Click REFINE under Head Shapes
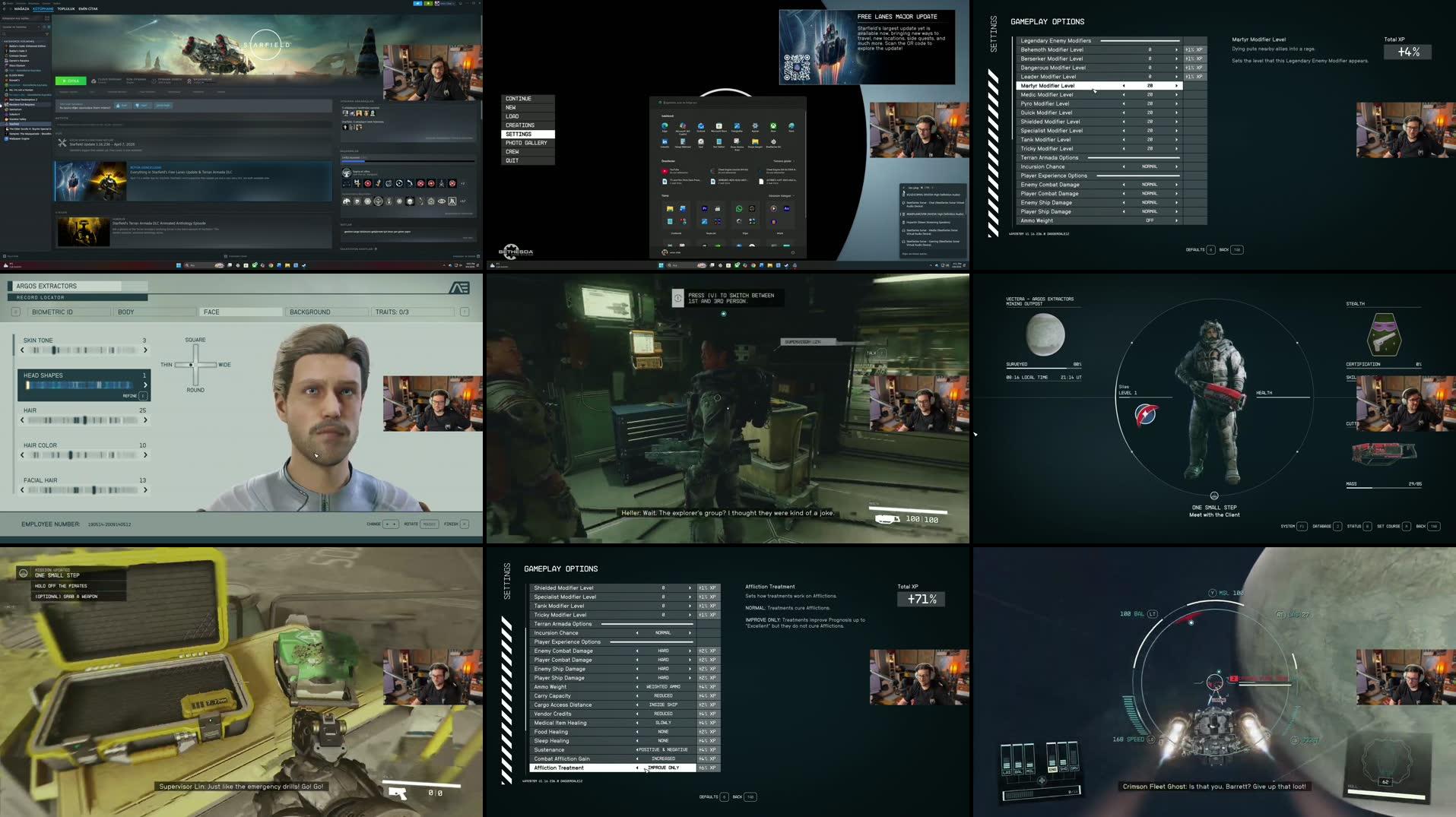The width and height of the screenshot is (1456, 817). tap(135, 396)
